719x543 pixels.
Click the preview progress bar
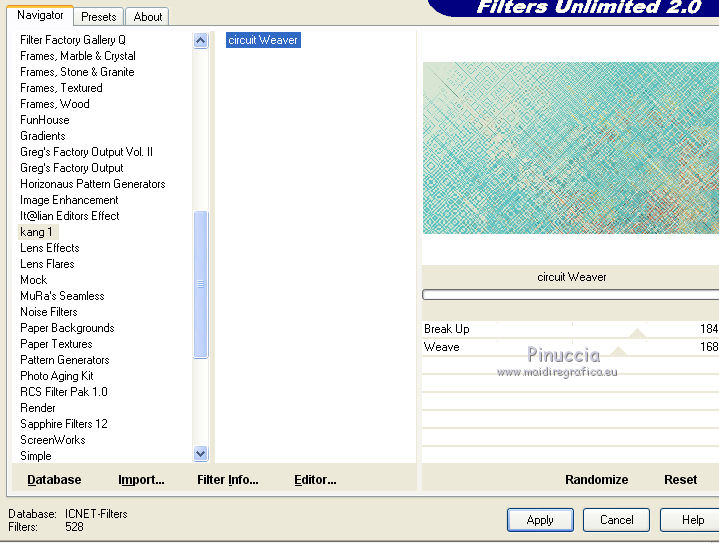[570, 295]
